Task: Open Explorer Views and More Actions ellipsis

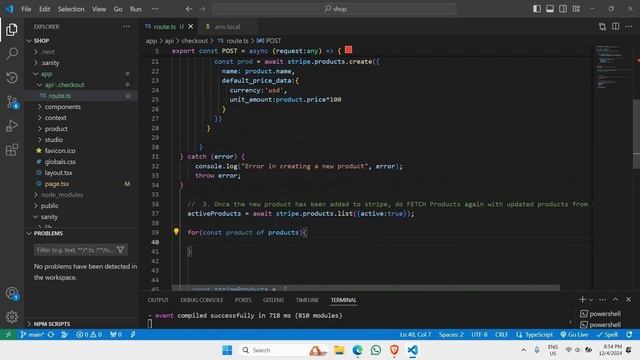Action: (126, 27)
